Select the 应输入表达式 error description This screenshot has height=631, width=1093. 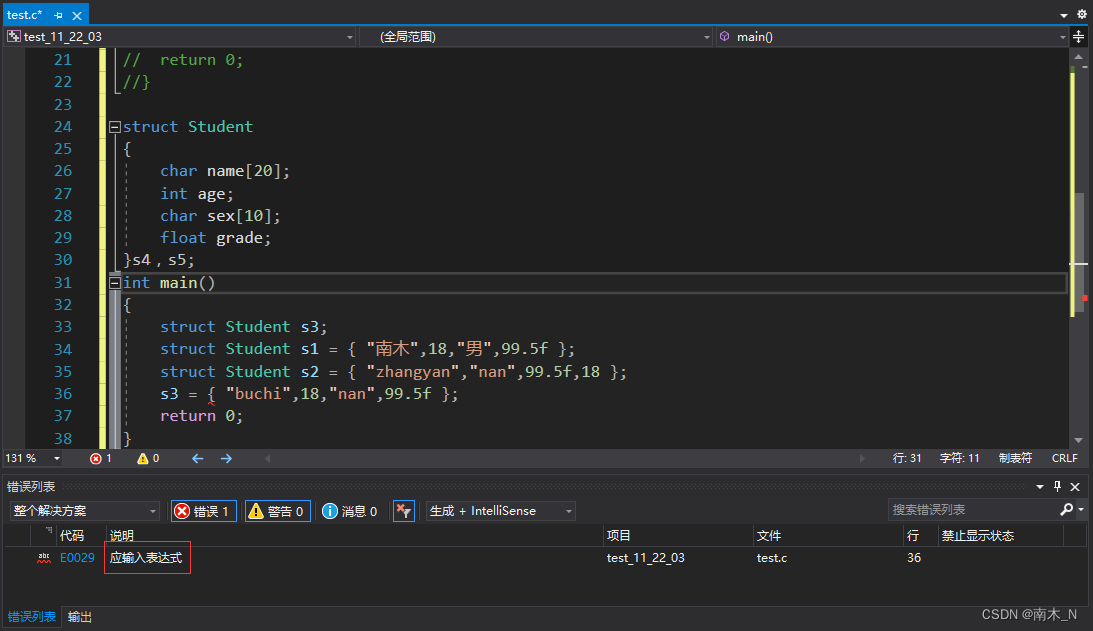146,558
